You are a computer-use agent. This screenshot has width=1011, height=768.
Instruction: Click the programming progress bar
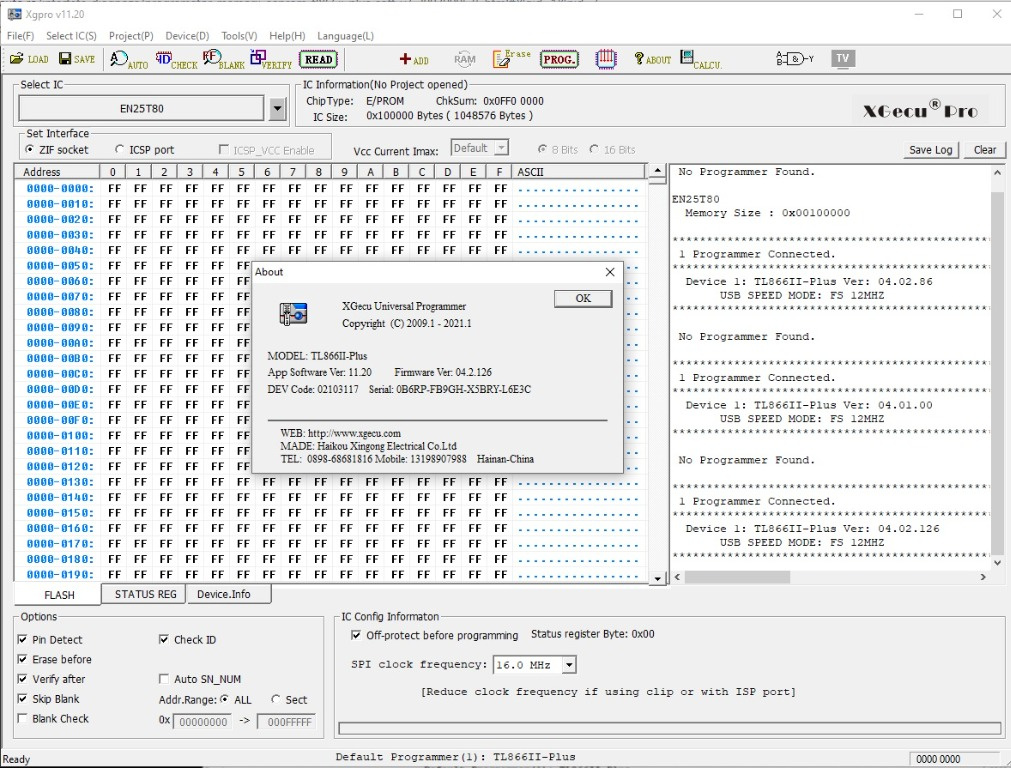pos(670,728)
